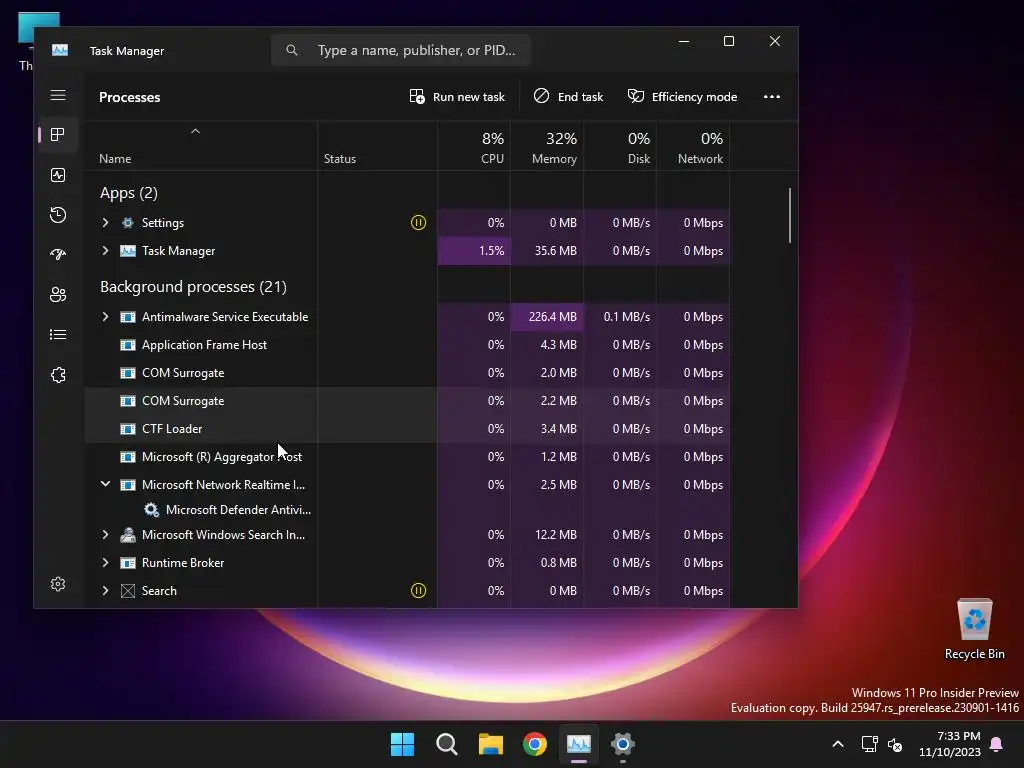This screenshot has width=1024, height=768.
Task: Open the three-dot more options menu
Action: coord(772,97)
